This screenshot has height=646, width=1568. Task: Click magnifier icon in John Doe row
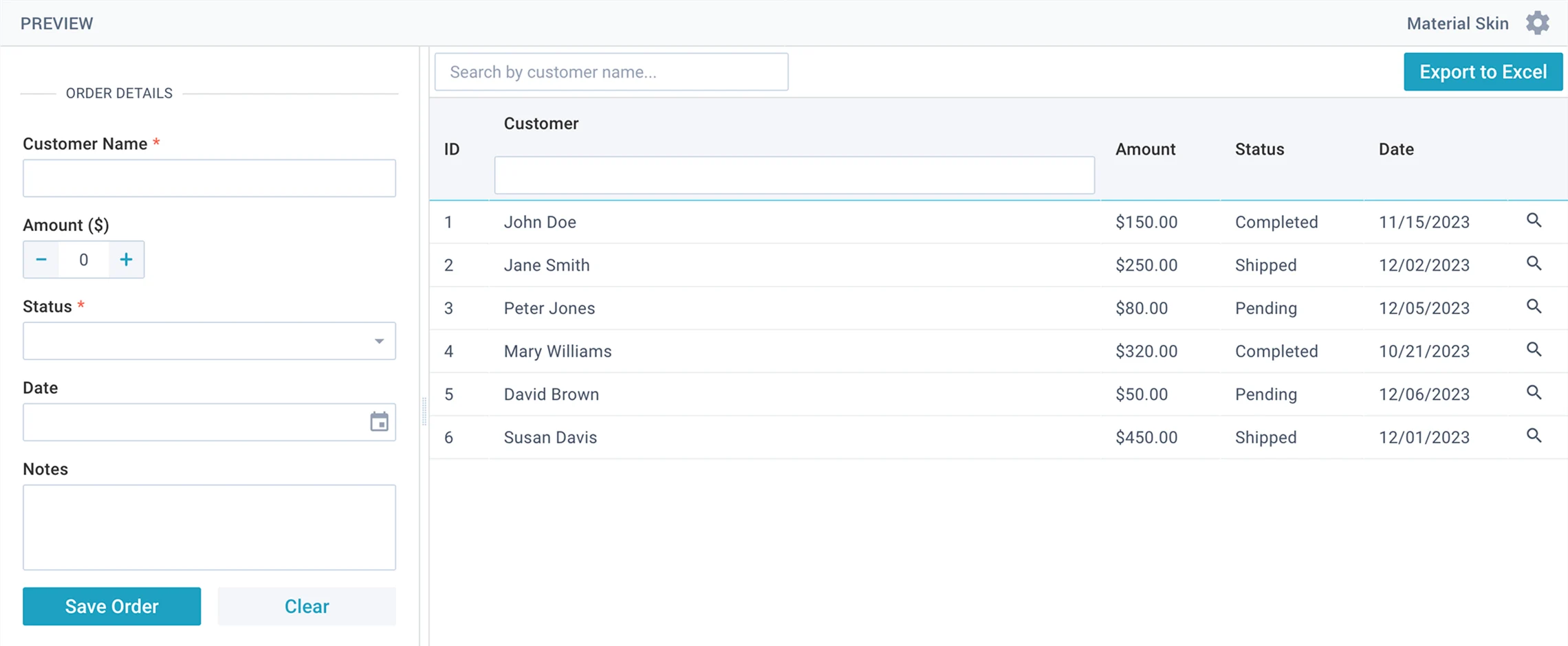click(1534, 221)
